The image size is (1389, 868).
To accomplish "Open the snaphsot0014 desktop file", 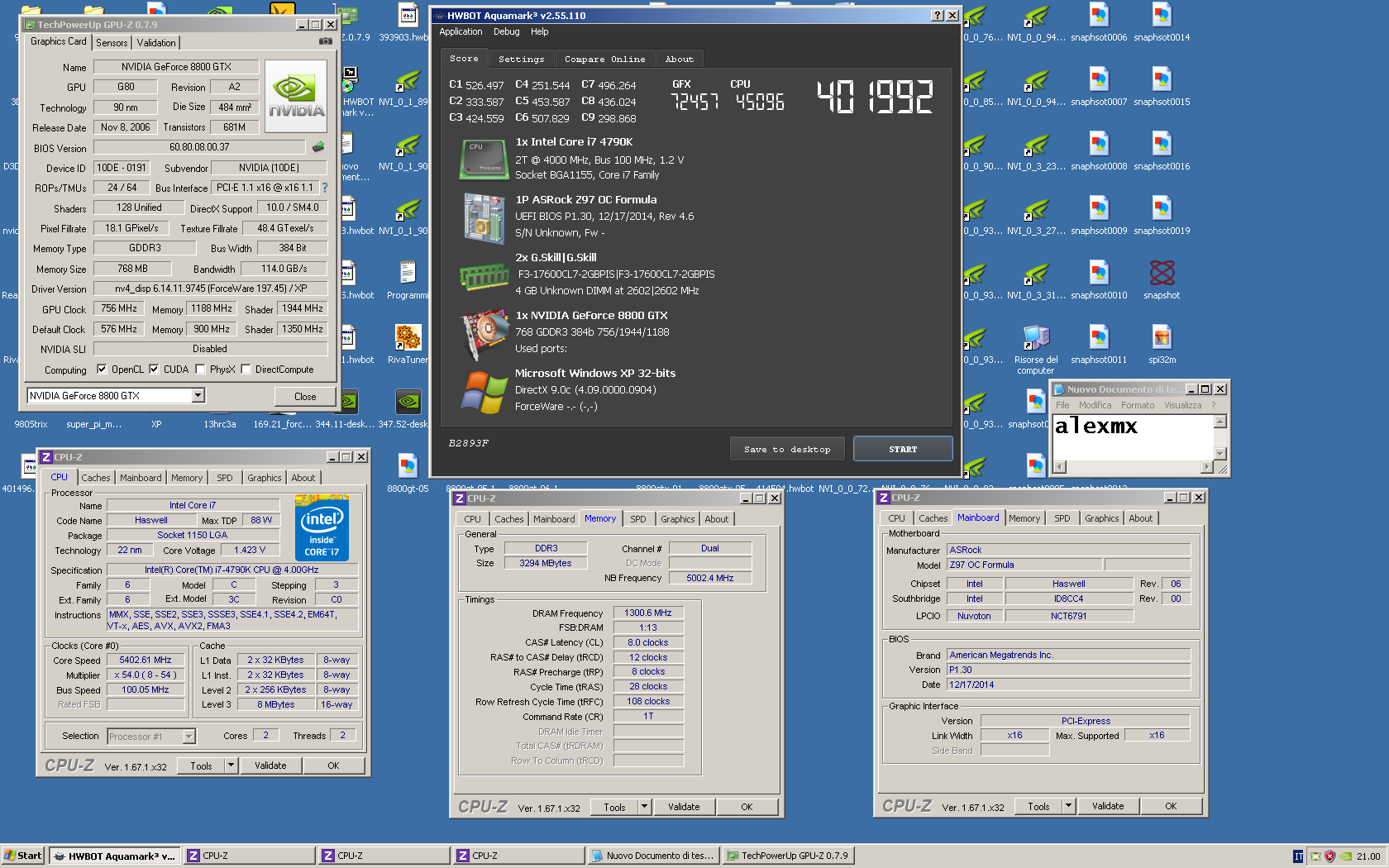I will [1162, 22].
